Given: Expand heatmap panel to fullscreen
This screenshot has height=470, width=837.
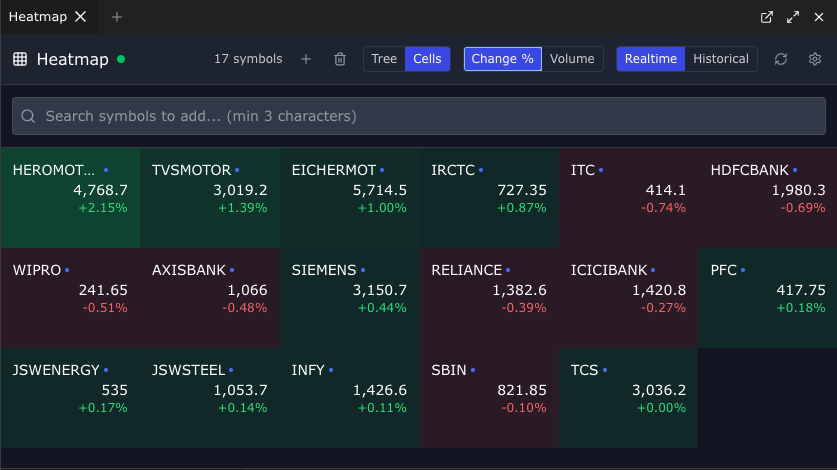Looking at the screenshot, I should (x=793, y=17).
